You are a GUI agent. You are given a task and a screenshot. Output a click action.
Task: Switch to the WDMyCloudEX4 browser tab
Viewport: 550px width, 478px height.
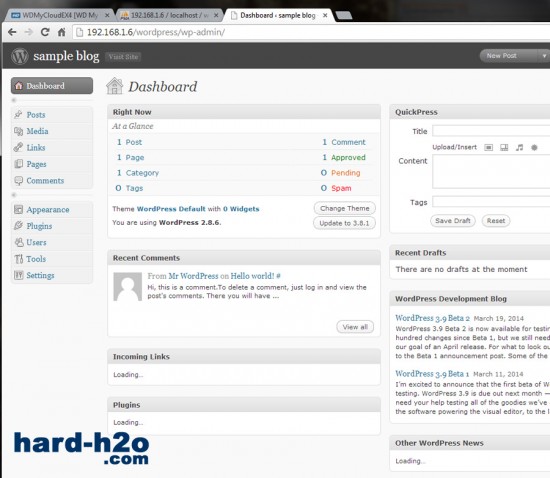[x=60, y=15]
